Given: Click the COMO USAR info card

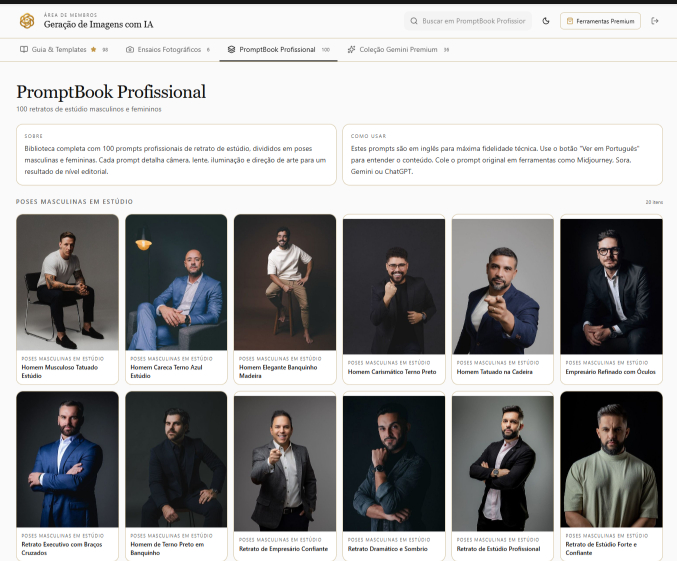Looking at the screenshot, I should [x=503, y=155].
